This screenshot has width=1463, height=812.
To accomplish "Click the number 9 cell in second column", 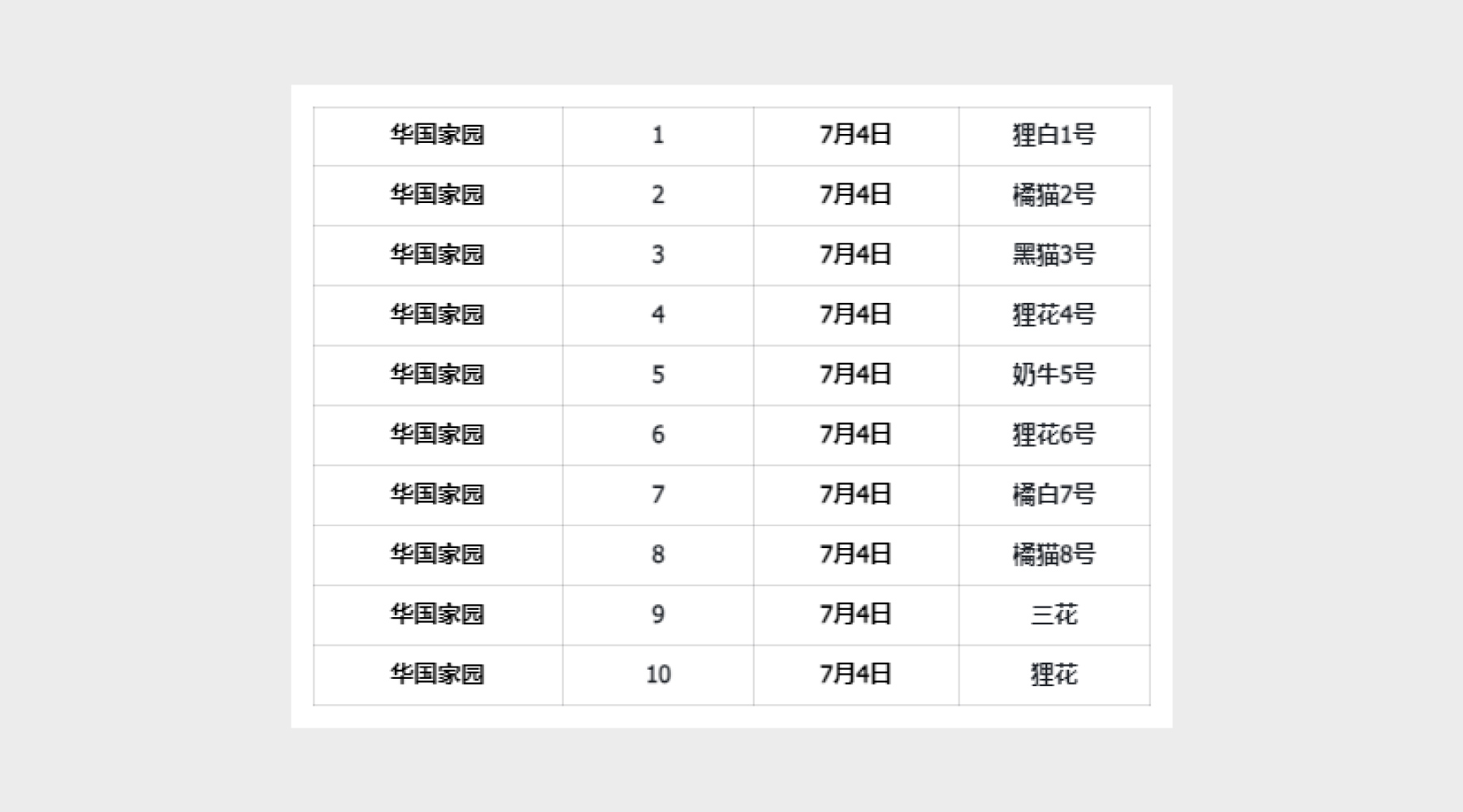I will [658, 615].
